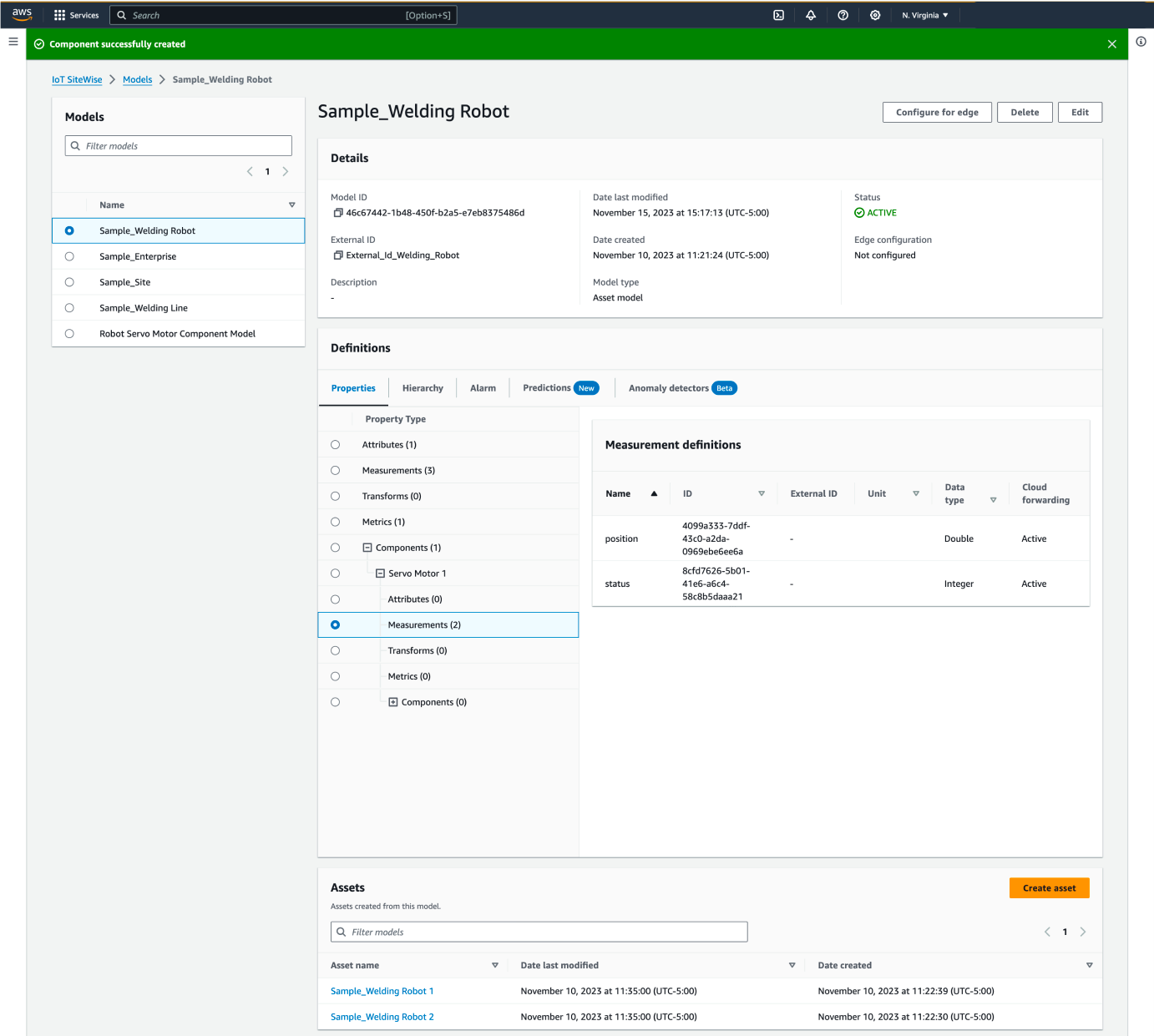Collapse the Components (1) tree node
The image size is (1154, 1036).
click(x=367, y=547)
